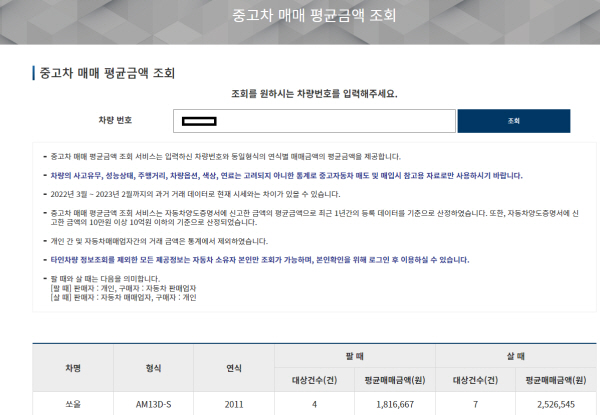The width and height of the screenshot is (600, 415).
Task: Click the buy count value 7
Action: pos(475,404)
